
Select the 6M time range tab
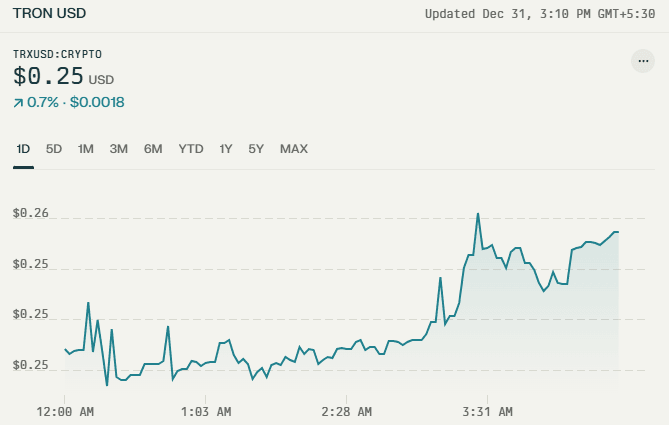[x=153, y=149]
